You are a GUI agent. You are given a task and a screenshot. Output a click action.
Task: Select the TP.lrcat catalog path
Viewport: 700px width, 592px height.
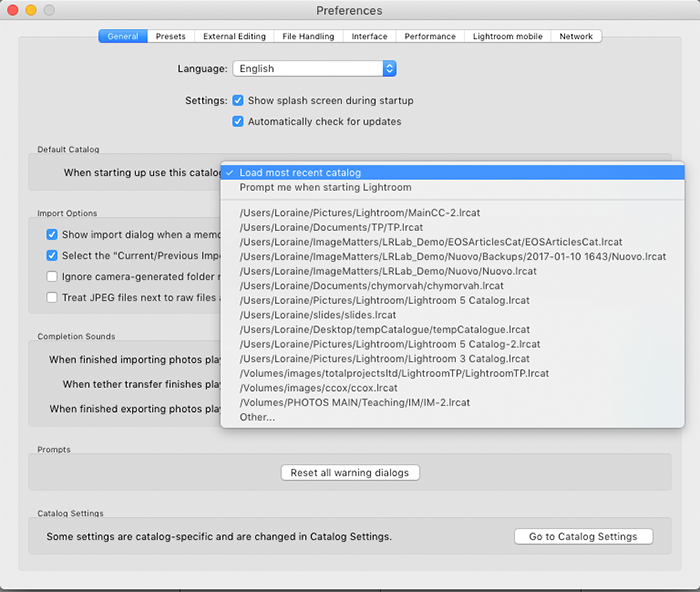pos(452,227)
